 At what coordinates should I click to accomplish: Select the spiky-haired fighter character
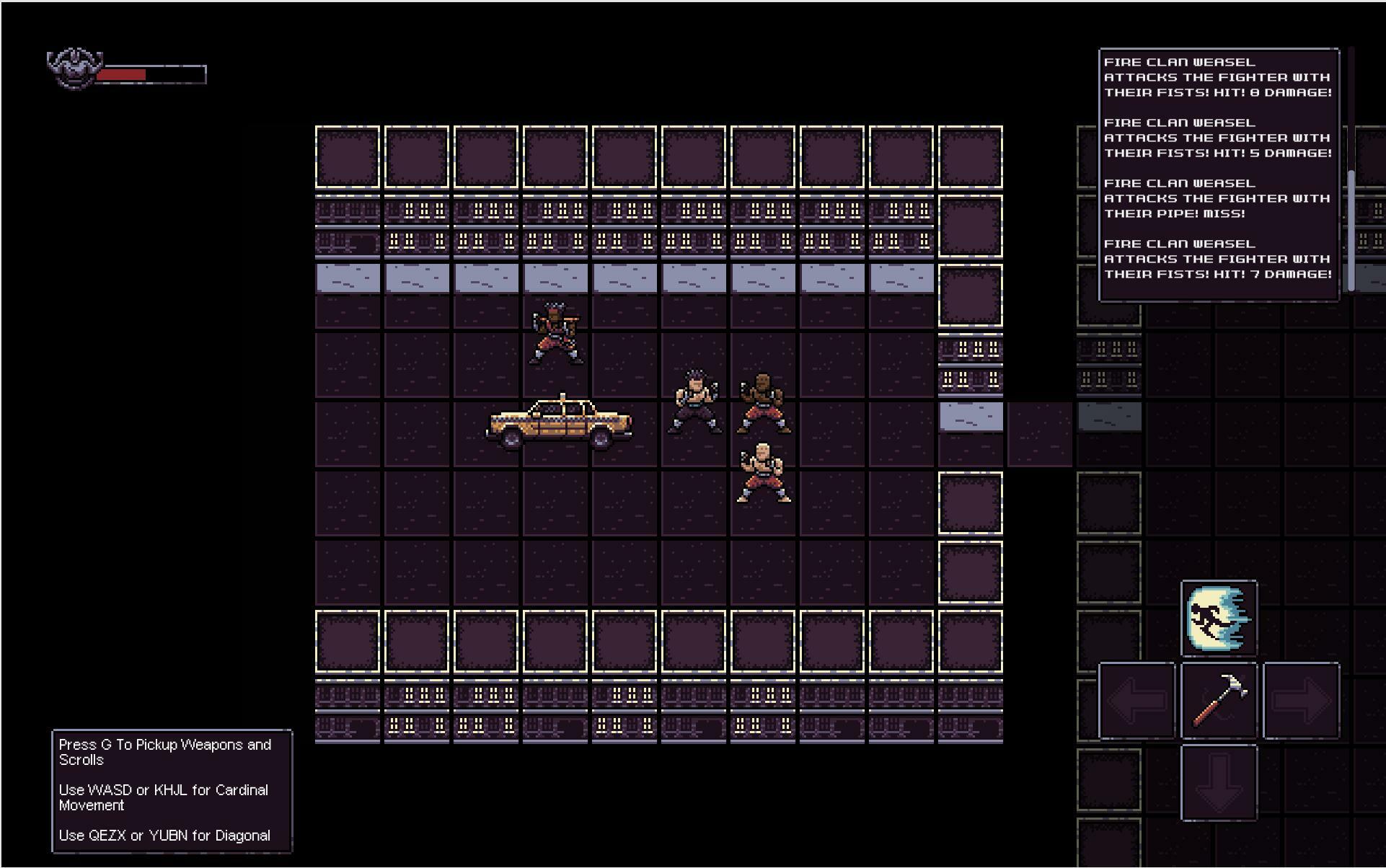point(694,402)
